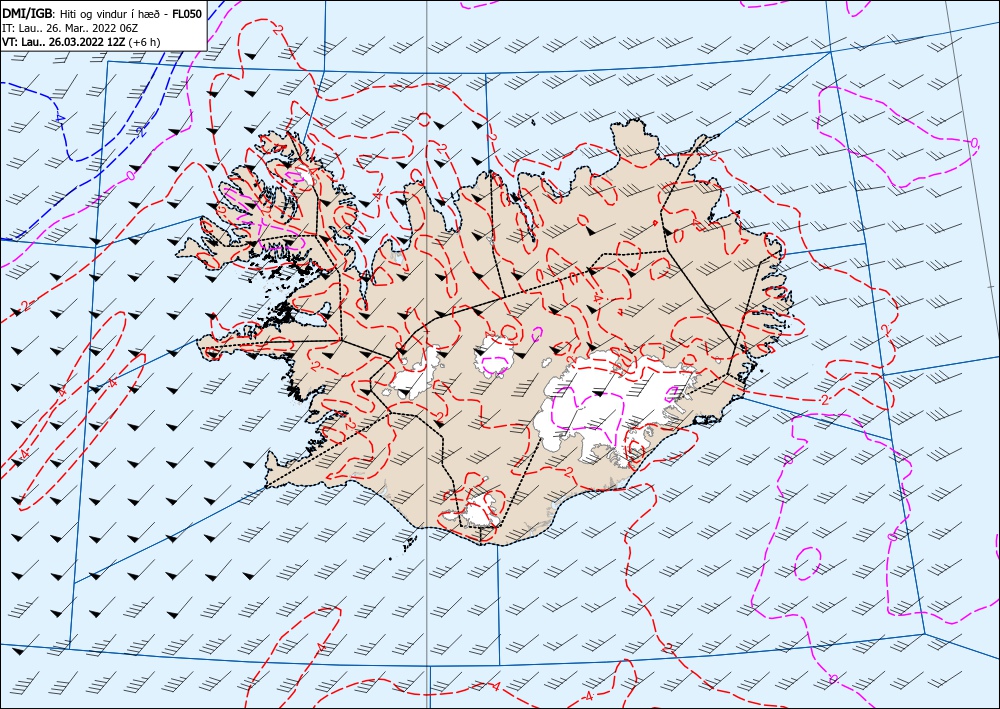Click the '(+6 h)' forecast offset text

(144, 42)
